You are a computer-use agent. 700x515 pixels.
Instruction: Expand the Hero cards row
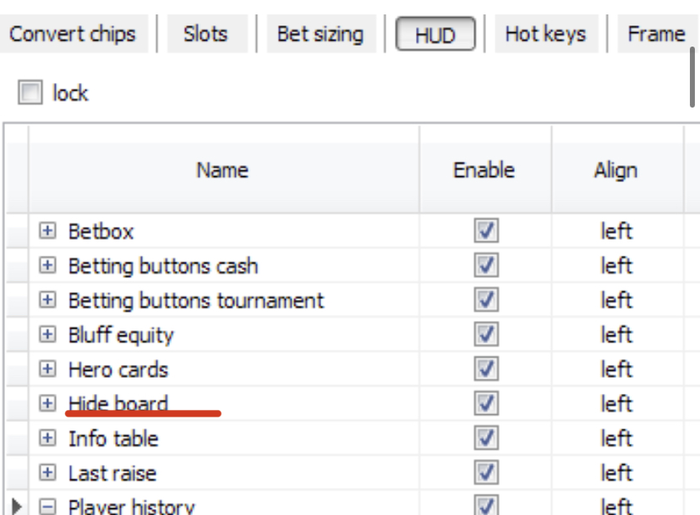click(x=47, y=369)
